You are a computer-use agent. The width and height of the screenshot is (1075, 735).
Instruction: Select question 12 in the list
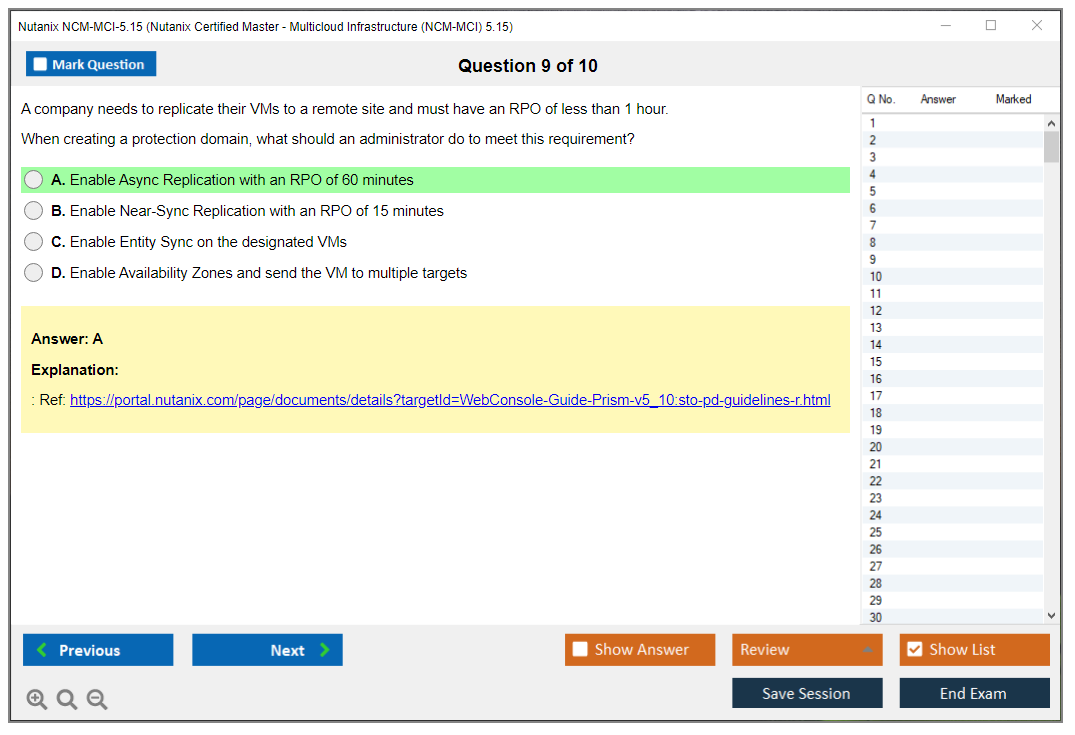click(x=876, y=311)
